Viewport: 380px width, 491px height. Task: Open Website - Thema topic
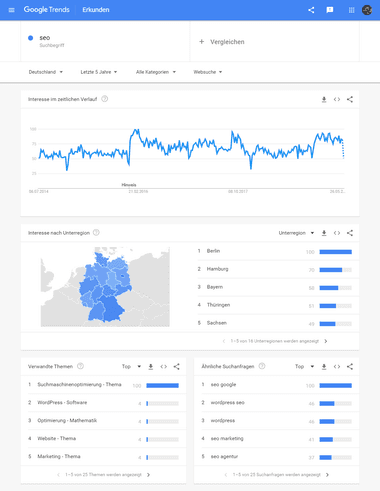[x=57, y=439]
